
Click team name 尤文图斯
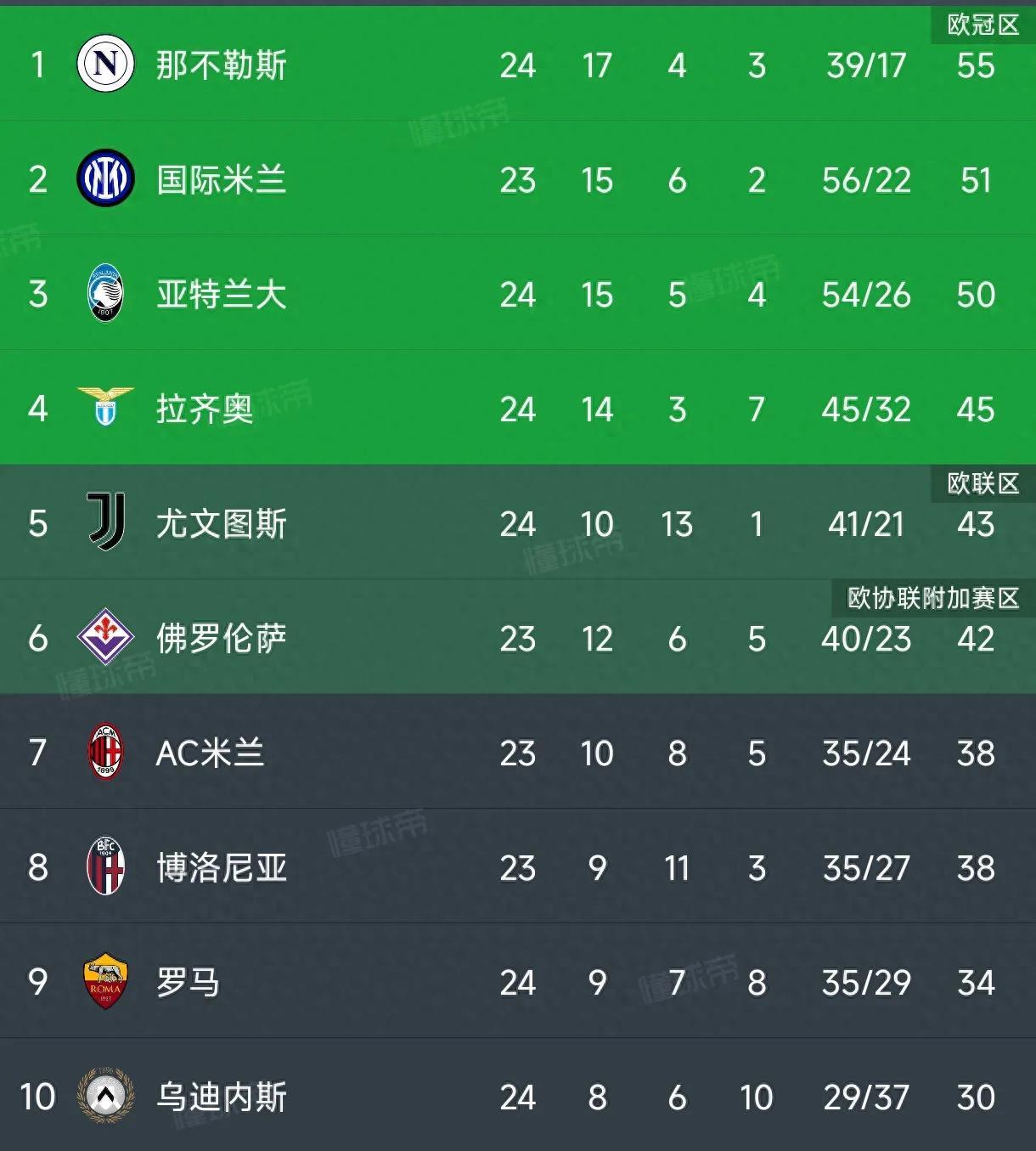pyautogui.click(x=222, y=524)
